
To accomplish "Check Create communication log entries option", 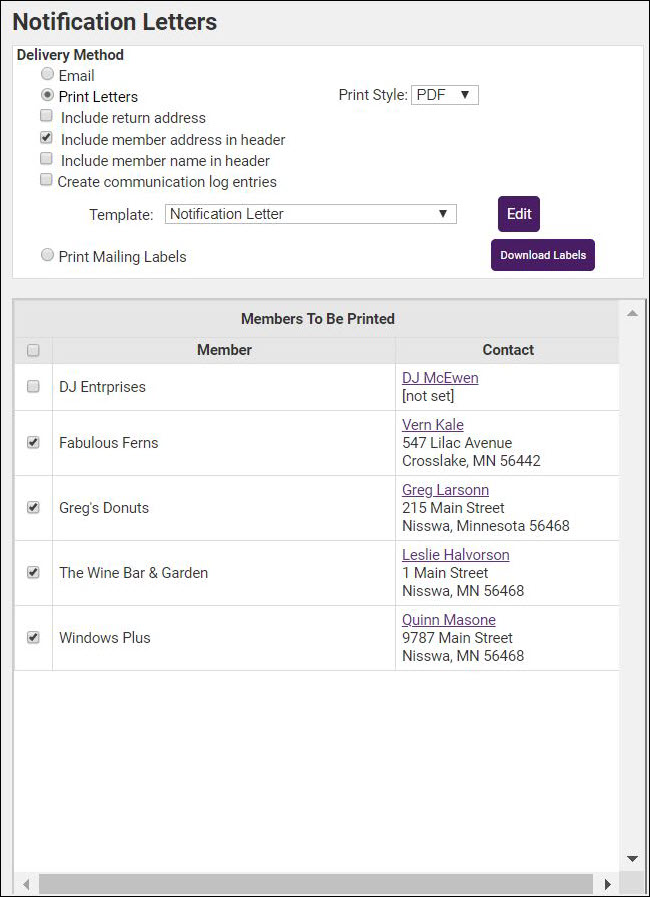I will click(46, 181).
